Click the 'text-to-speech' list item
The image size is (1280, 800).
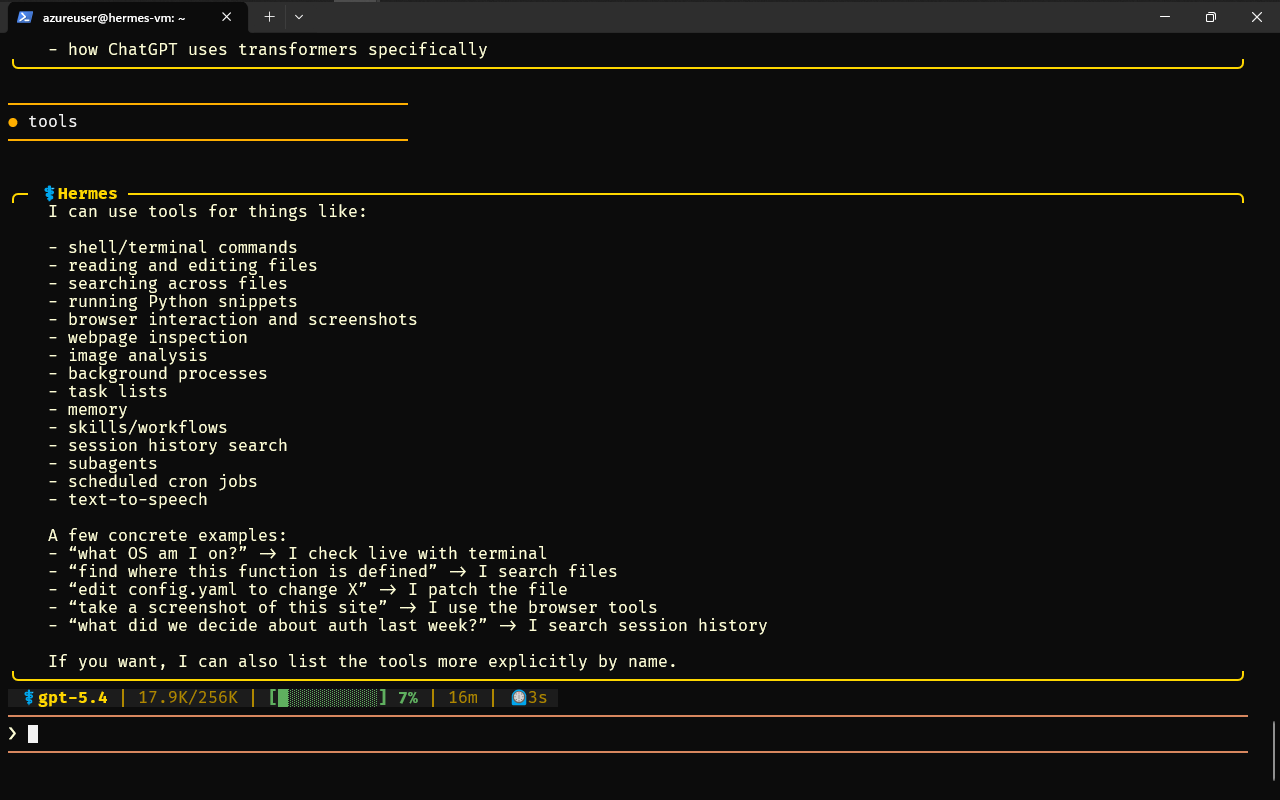(x=128, y=499)
